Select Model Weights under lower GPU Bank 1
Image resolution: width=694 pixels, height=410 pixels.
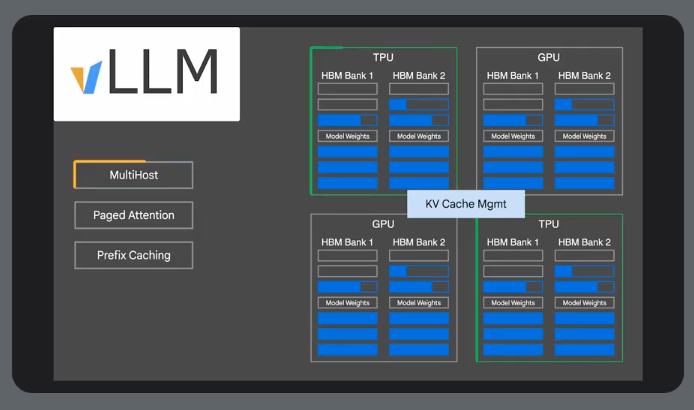[347, 303]
